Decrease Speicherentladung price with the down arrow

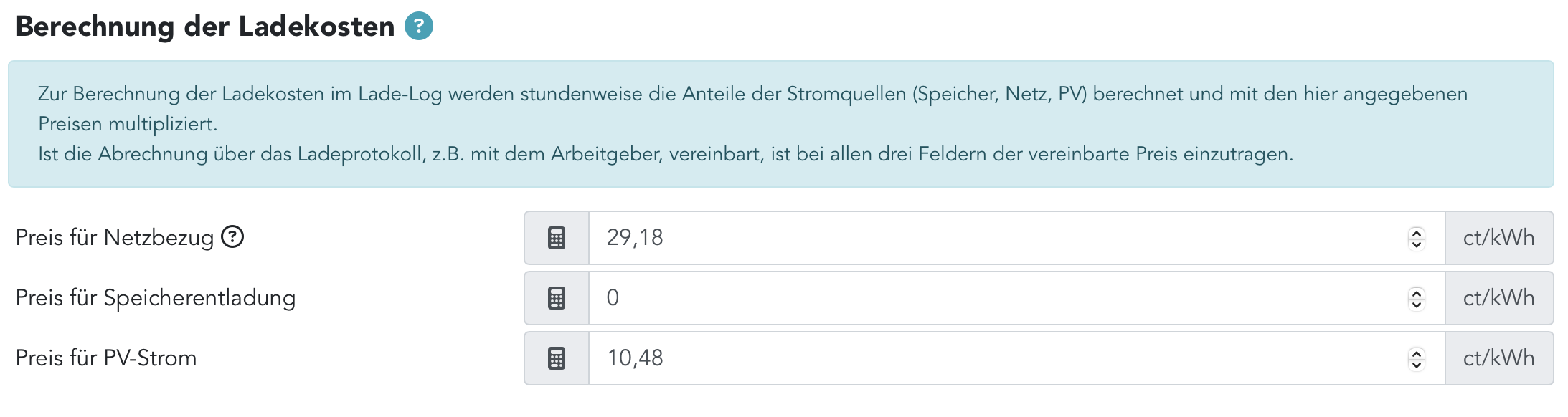pyautogui.click(x=1416, y=305)
